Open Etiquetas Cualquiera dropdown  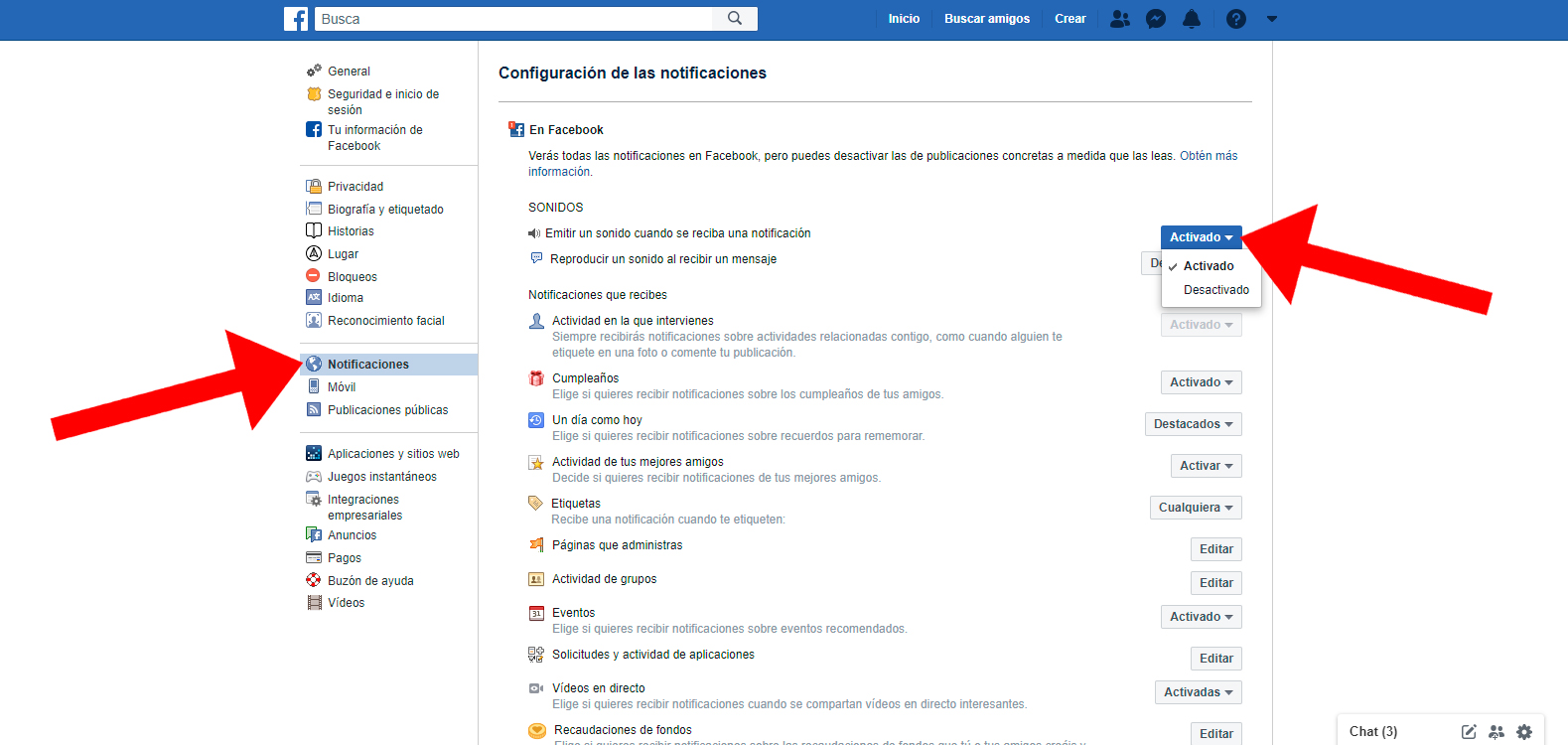[x=1196, y=508]
